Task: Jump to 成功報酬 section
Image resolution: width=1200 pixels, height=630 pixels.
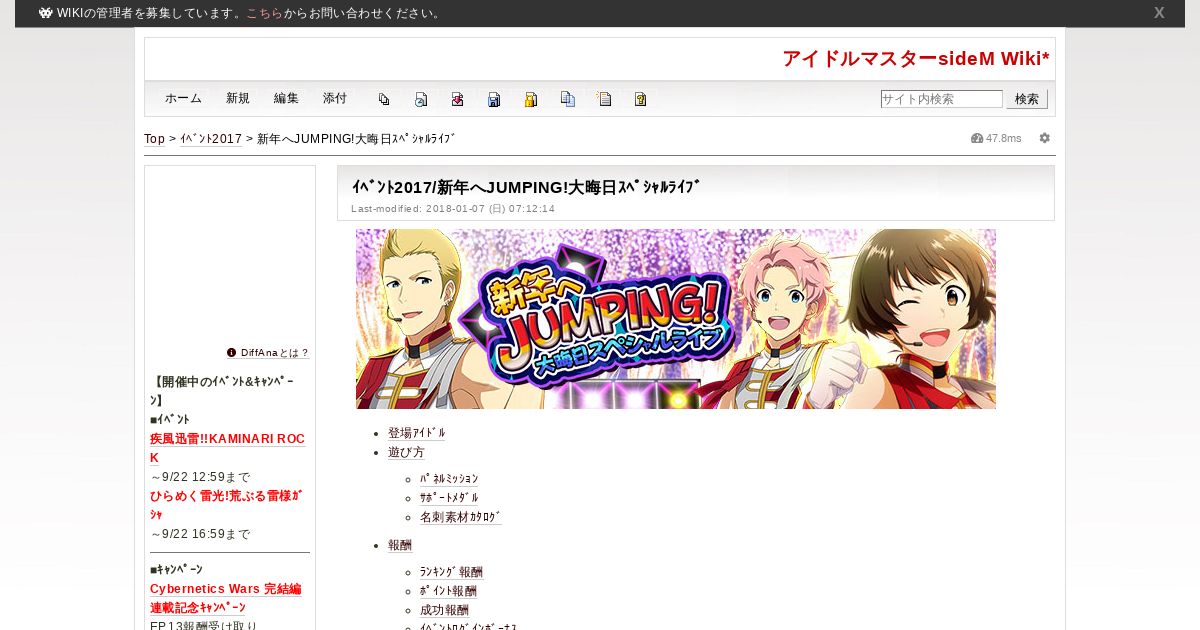Action: click(444, 610)
